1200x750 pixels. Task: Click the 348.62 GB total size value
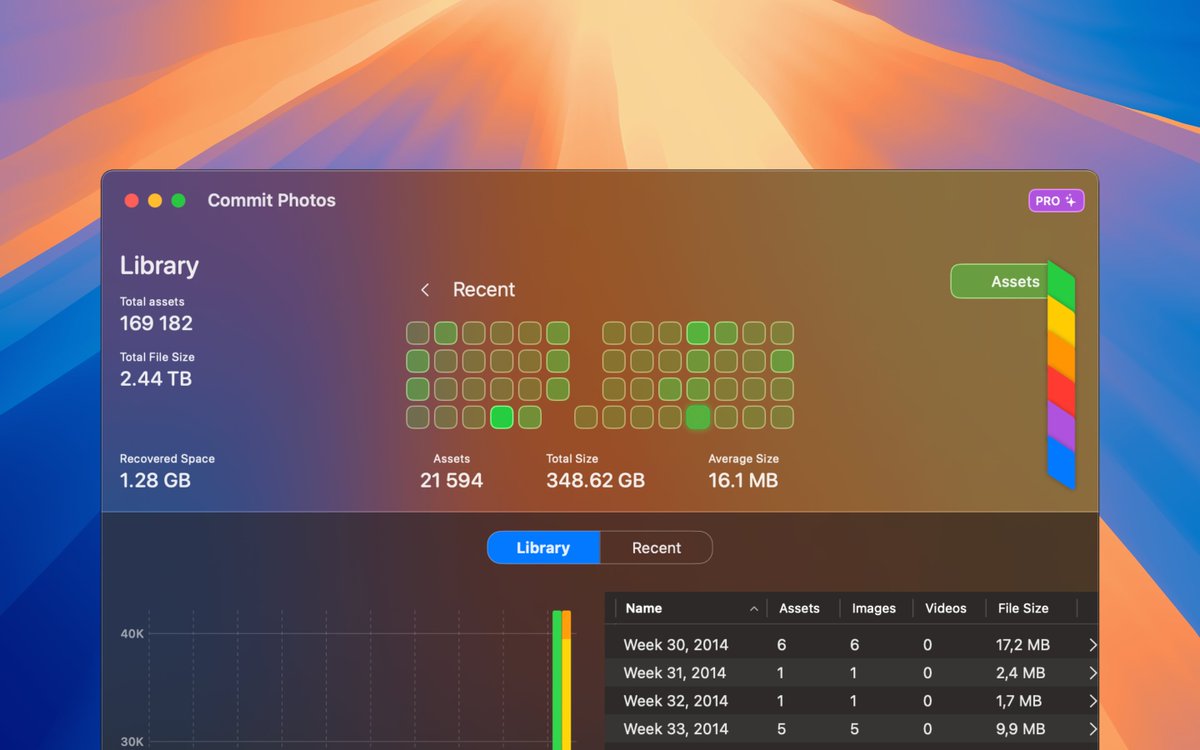point(595,480)
